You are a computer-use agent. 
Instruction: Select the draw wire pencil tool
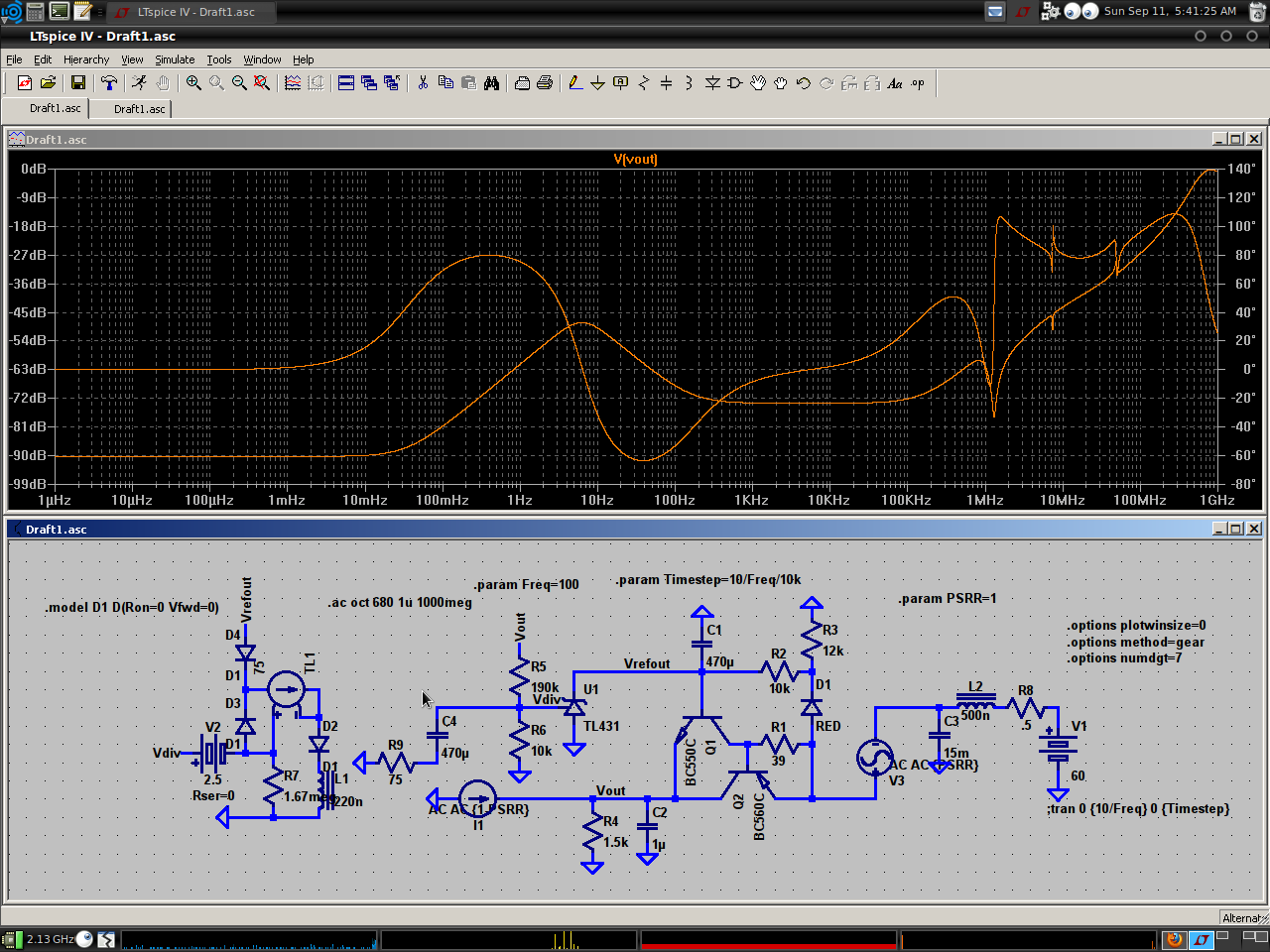click(x=575, y=83)
